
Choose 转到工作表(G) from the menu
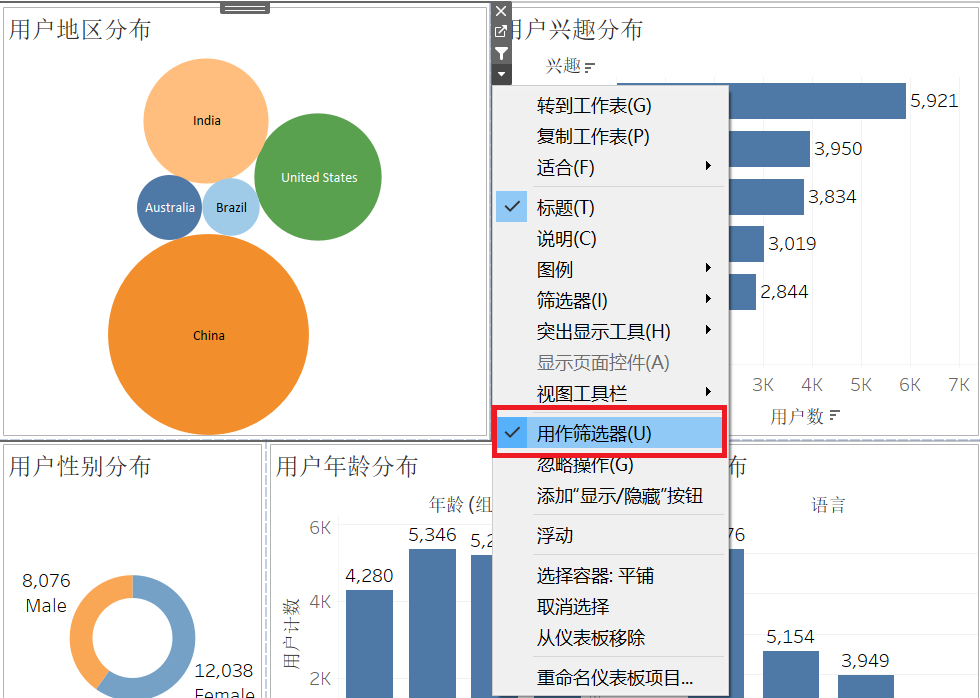[610, 106]
